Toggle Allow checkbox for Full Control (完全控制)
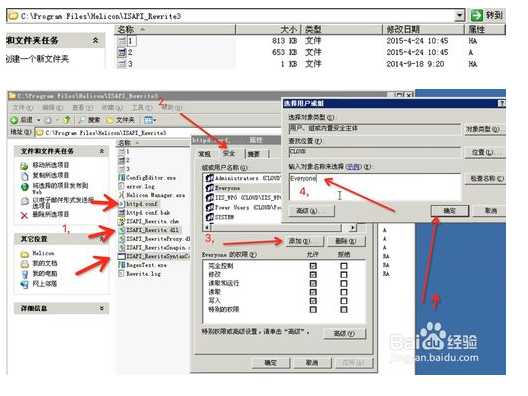Screen dimensions: 528x396 pos(313,266)
